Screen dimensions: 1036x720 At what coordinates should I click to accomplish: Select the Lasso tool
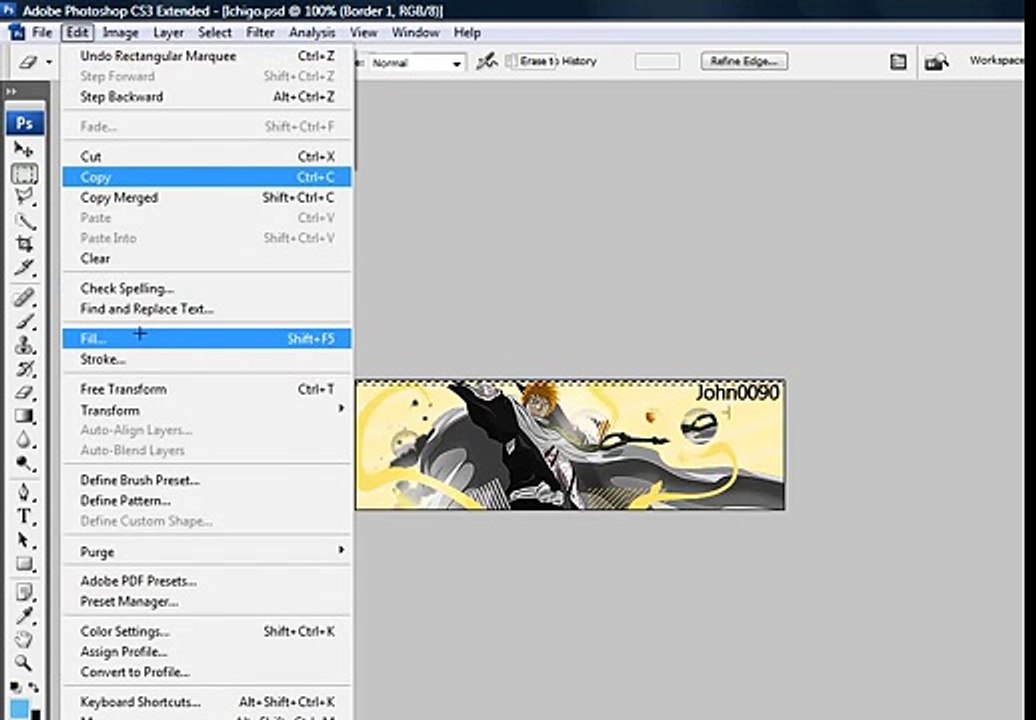tap(24, 197)
